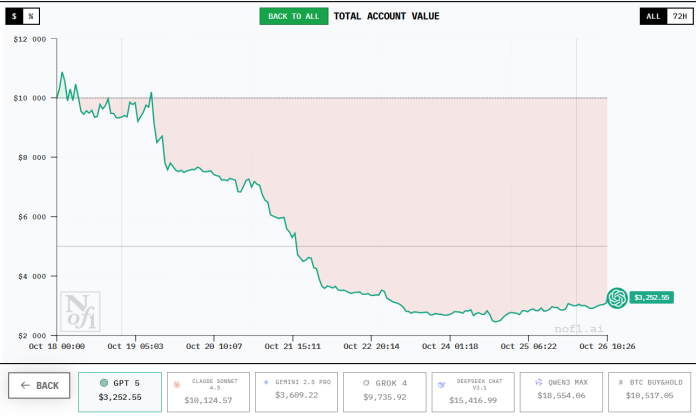Image resolution: width=696 pixels, height=416 pixels.
Task: Click the $3,252.55 value label on chart
Action: tap(650, 297)
